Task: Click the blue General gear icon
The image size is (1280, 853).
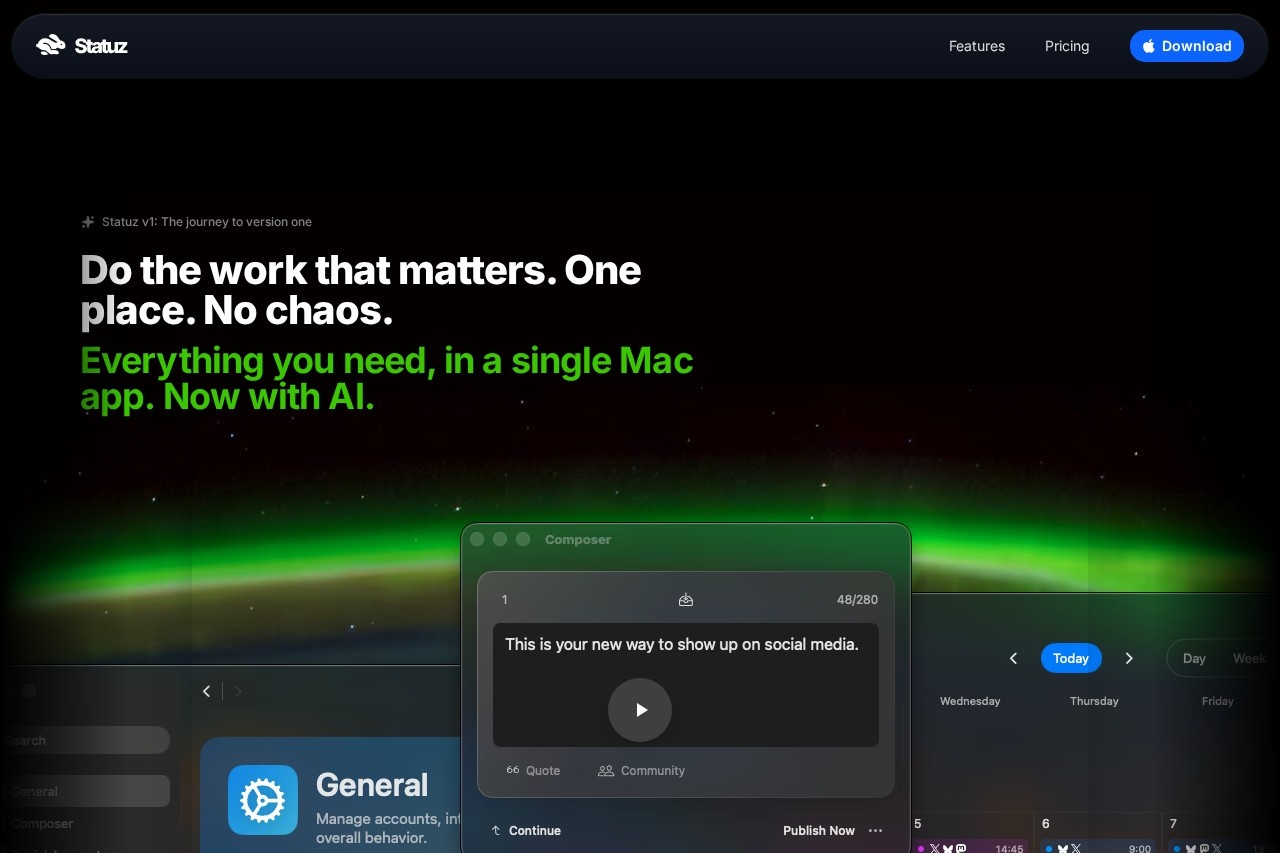Action: [x=263, y=800]
